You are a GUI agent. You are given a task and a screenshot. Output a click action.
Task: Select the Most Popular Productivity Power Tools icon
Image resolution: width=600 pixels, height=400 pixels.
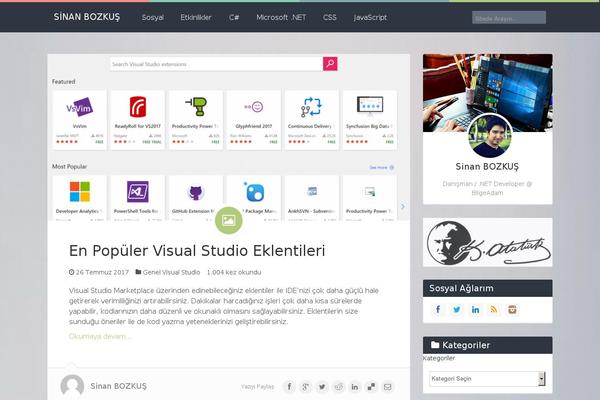[370, 191]
